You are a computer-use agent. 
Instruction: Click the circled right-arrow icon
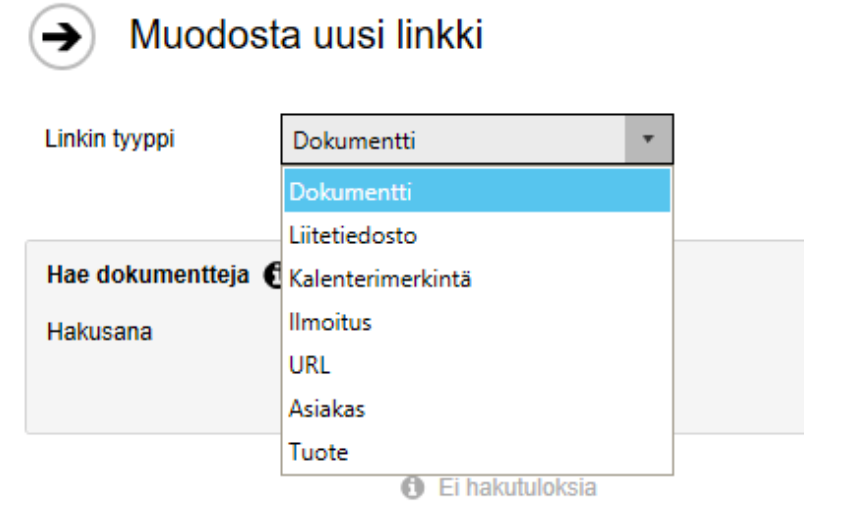click(x=62, y=37)
